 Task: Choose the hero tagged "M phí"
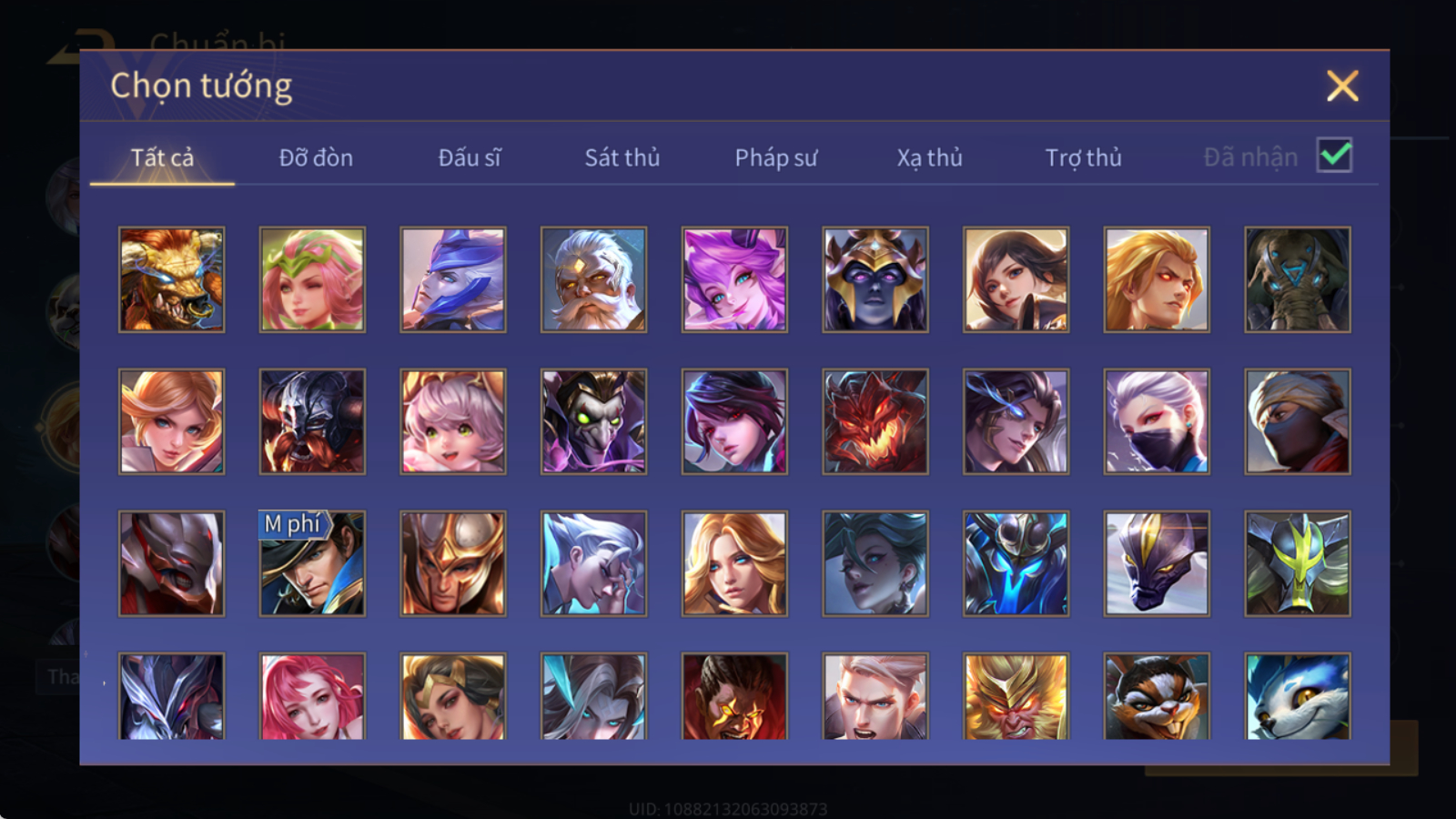[x=312, y=563]
